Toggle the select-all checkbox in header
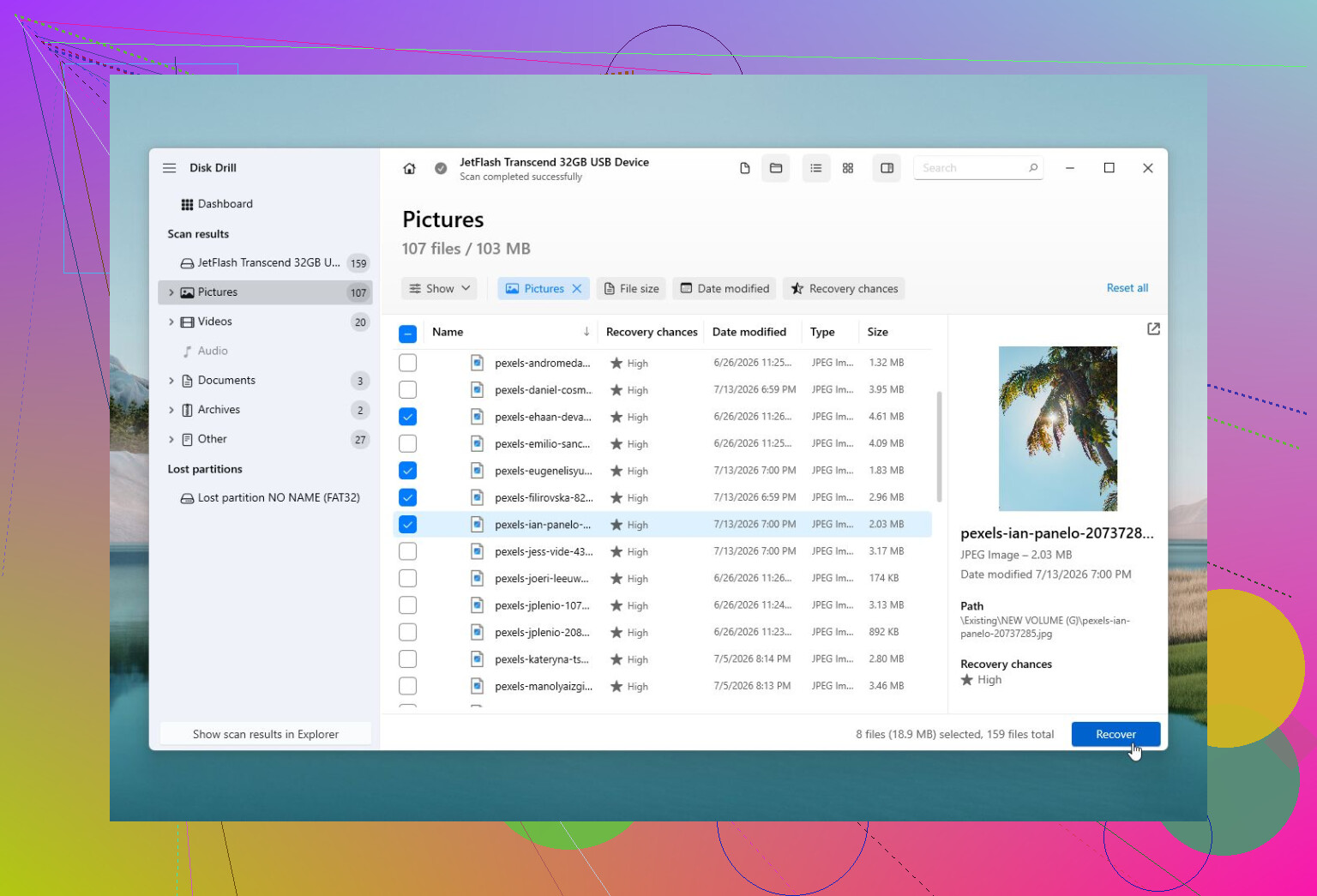The height and width of the screenshot is (896, 1317). 408,334
